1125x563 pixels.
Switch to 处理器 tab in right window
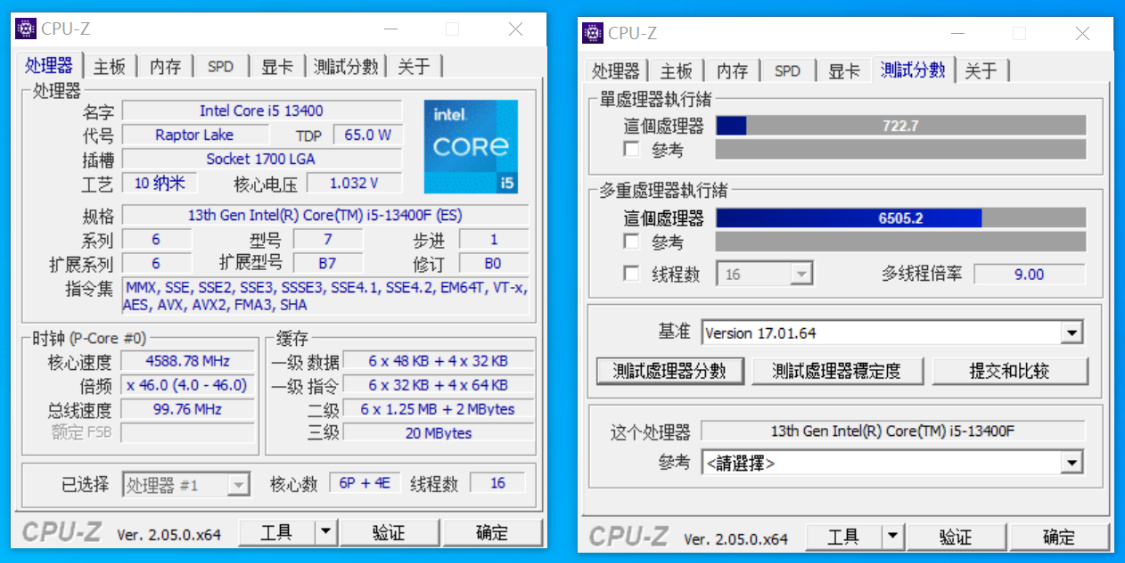coord(616,71)
